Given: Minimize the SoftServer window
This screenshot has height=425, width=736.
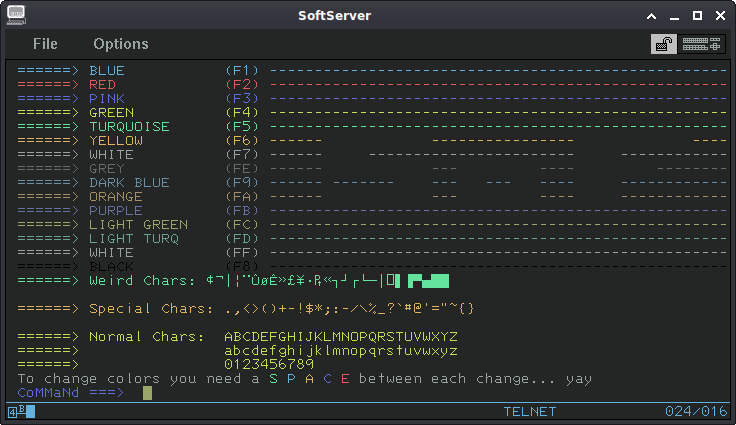Looking at the screenshot, I should point(675,16).
